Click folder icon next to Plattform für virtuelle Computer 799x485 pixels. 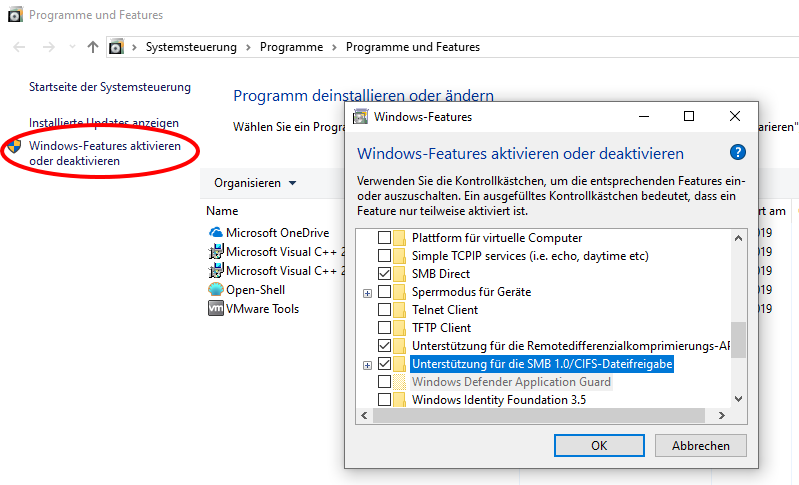coord(400,238)
